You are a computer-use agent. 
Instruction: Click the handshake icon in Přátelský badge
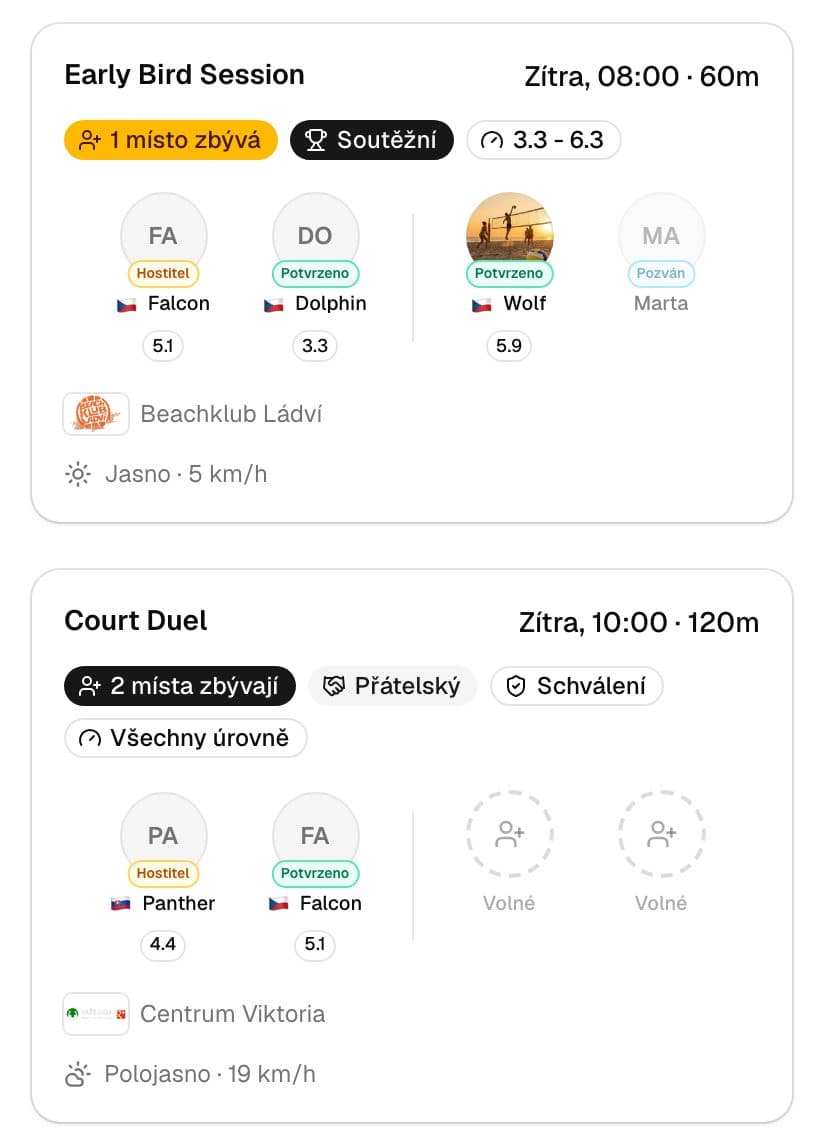(x=334, y=686)
